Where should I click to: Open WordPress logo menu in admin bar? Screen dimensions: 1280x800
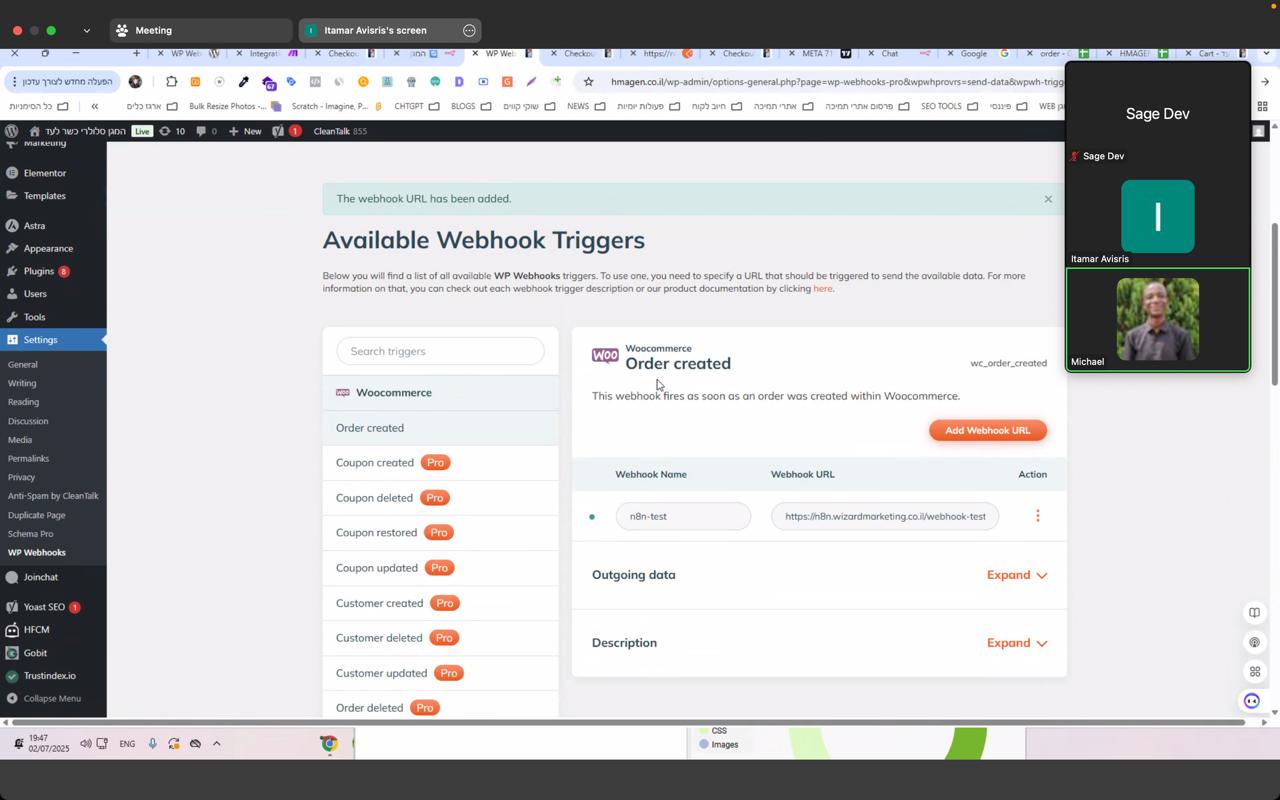click(x=12, y=131)
